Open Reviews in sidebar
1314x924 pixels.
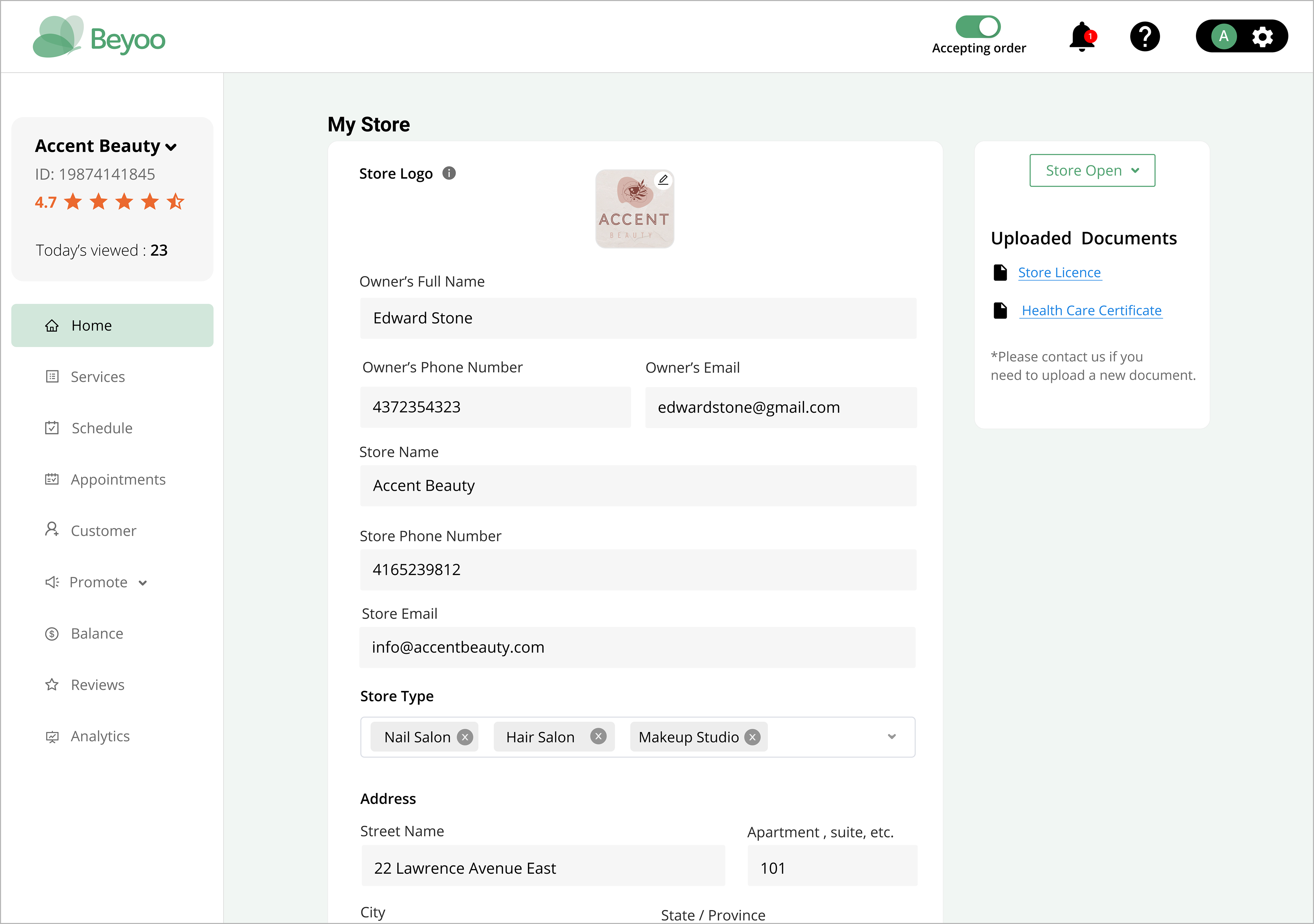(97, 685)
